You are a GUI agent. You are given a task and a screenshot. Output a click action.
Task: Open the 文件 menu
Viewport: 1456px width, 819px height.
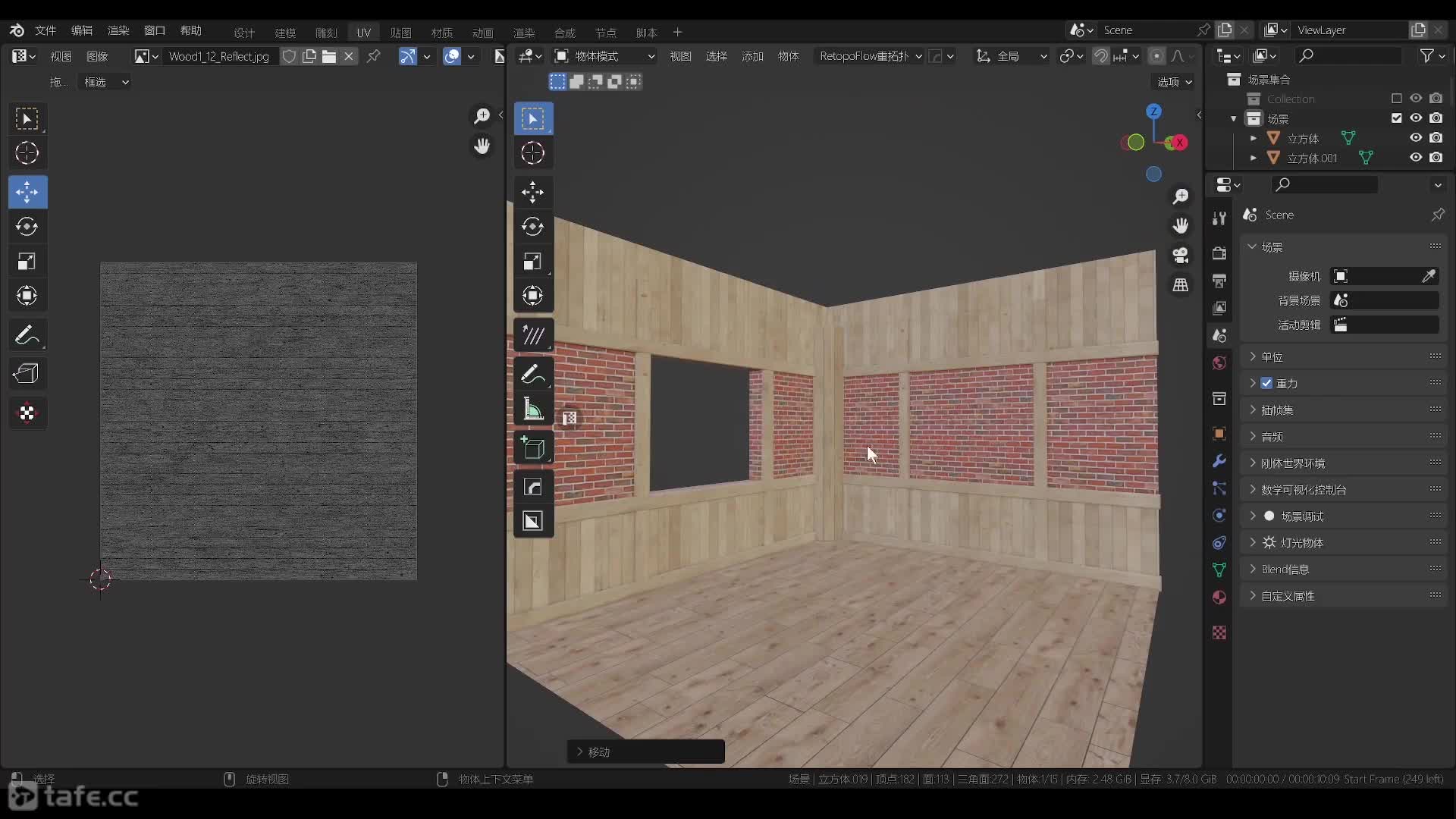(x=45, y=30)
